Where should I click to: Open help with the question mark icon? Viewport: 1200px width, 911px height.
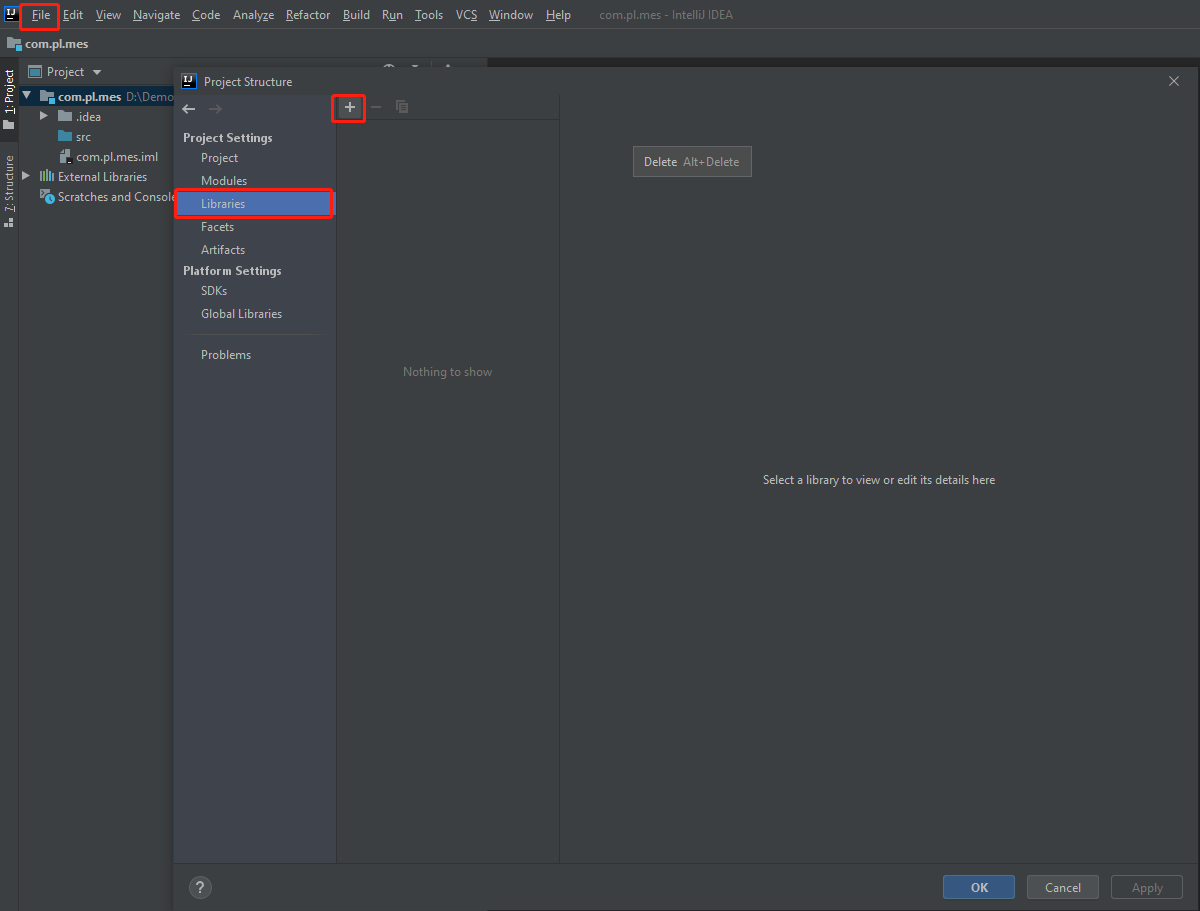coord(200,887)
